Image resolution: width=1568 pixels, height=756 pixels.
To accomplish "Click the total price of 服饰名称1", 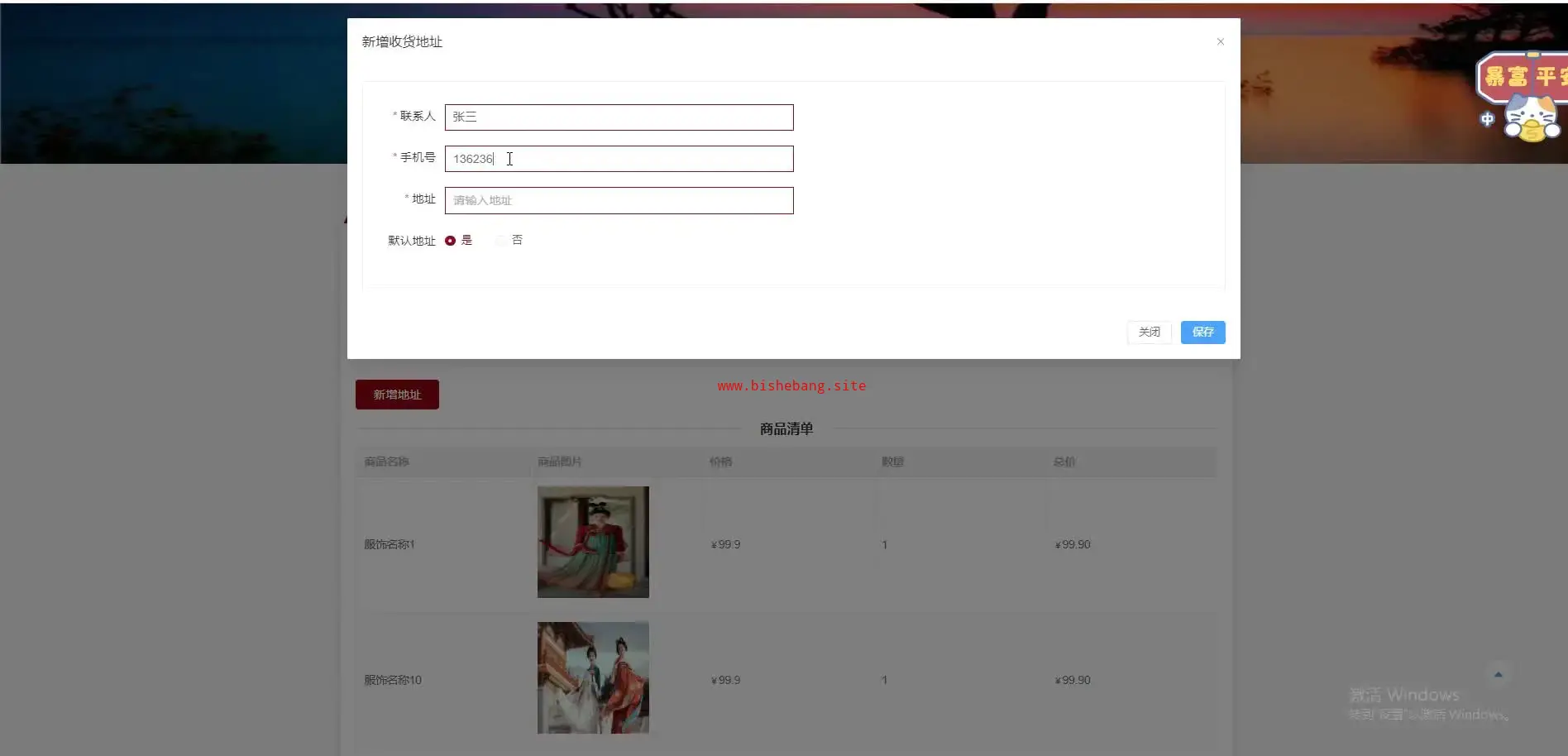I will [1073, 544].
